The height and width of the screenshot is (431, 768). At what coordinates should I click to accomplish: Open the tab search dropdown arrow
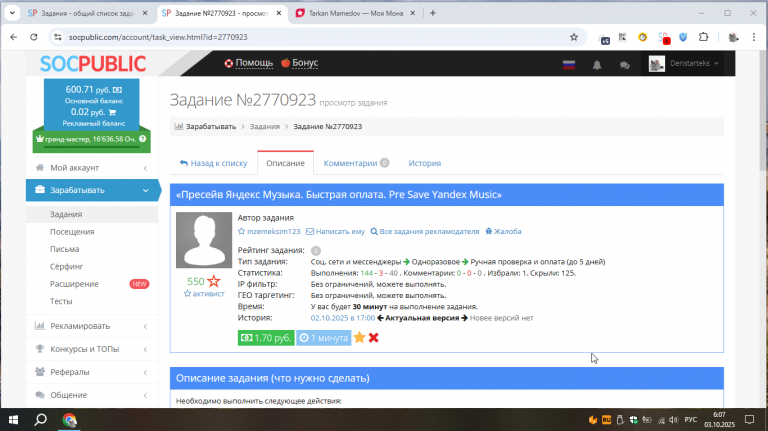pos(12,13)
